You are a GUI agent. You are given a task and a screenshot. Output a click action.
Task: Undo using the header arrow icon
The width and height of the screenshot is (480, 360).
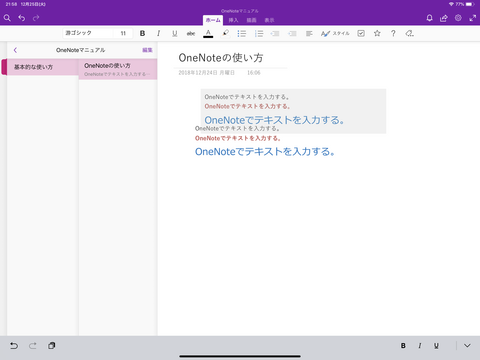tap(22, 18)
